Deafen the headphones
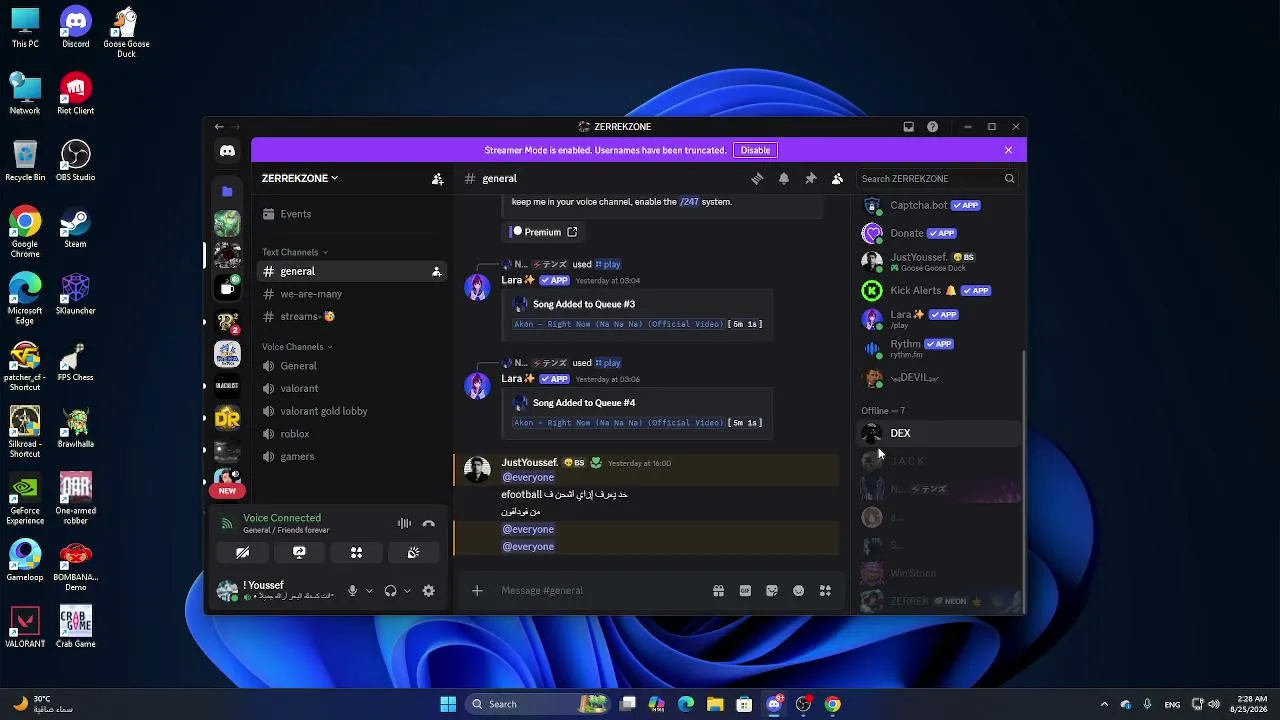Image resolution: width=1280 pixels, height=720 pixels. 390,591
